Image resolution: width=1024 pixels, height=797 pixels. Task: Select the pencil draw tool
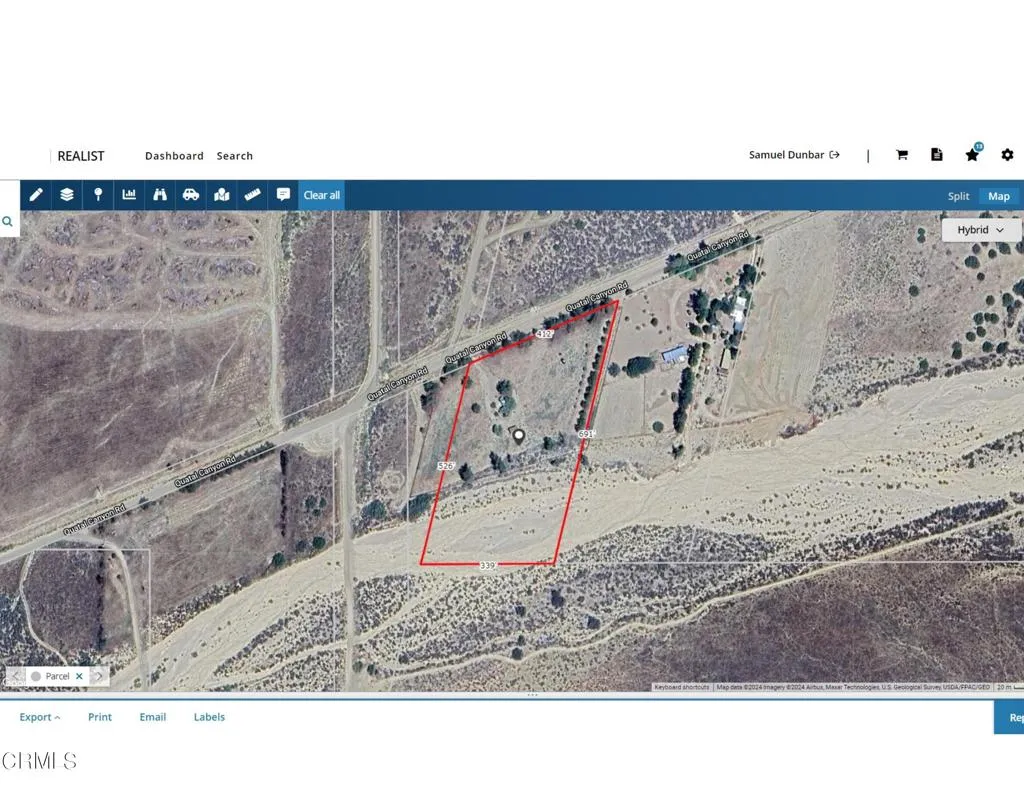(36, 195)
